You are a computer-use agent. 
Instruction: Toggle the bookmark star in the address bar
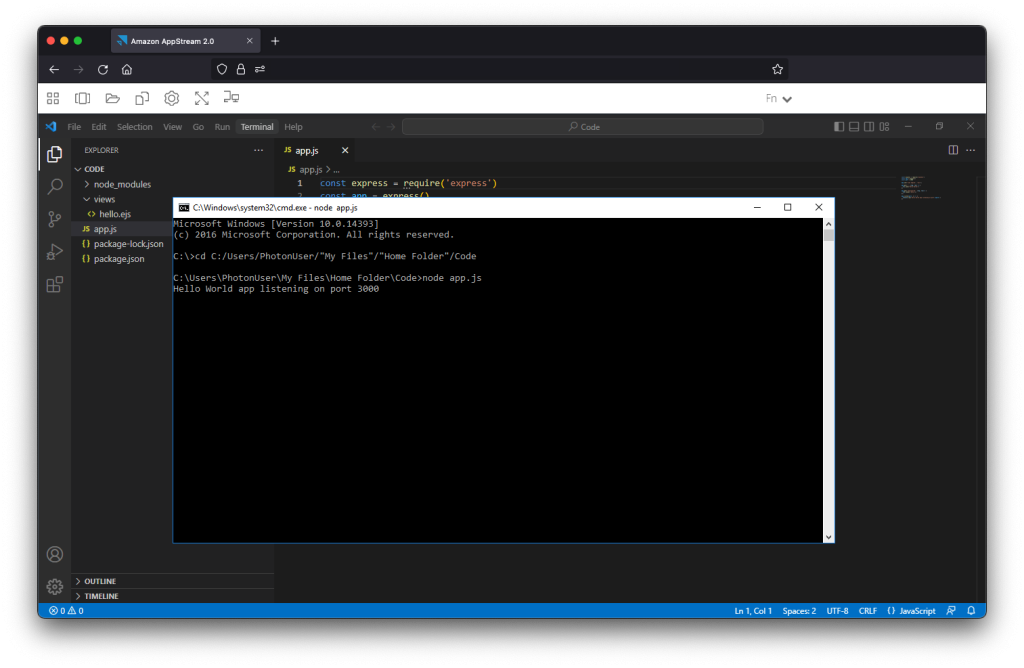[777, 69]
